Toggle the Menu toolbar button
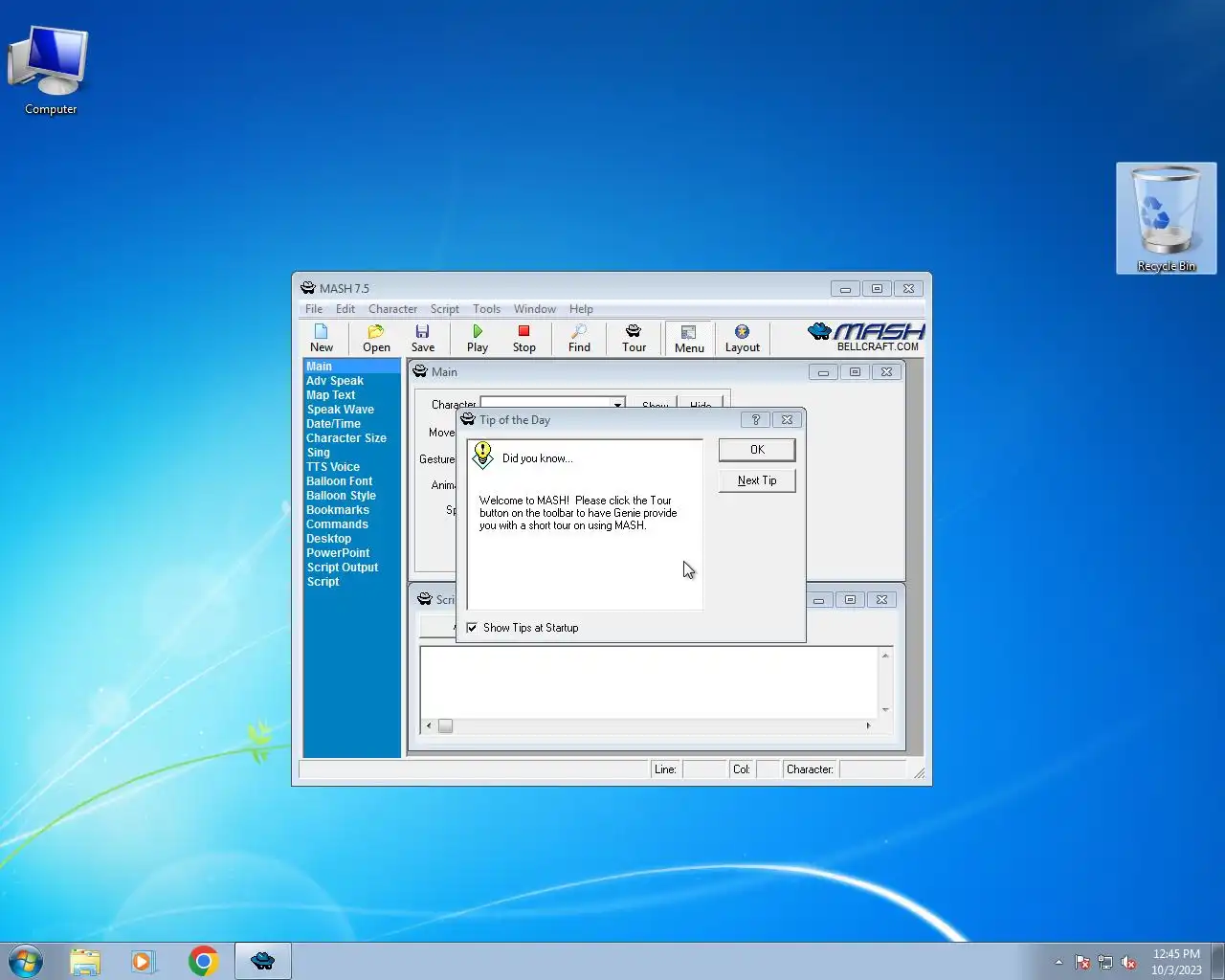The height and width of the screenshot is (980, 1225). point(688,338)
